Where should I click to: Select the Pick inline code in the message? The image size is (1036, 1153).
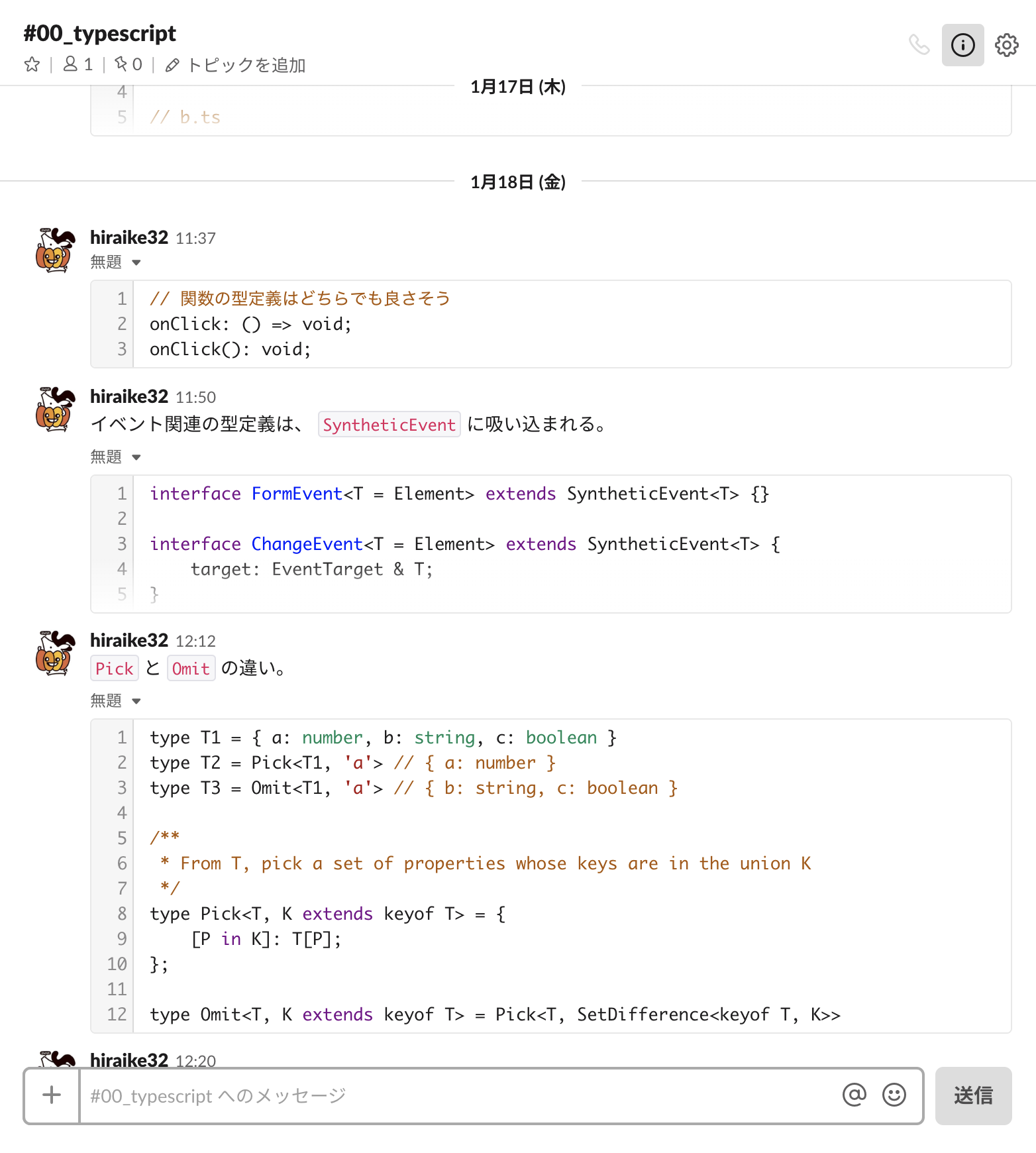click(x=114, y=668)
